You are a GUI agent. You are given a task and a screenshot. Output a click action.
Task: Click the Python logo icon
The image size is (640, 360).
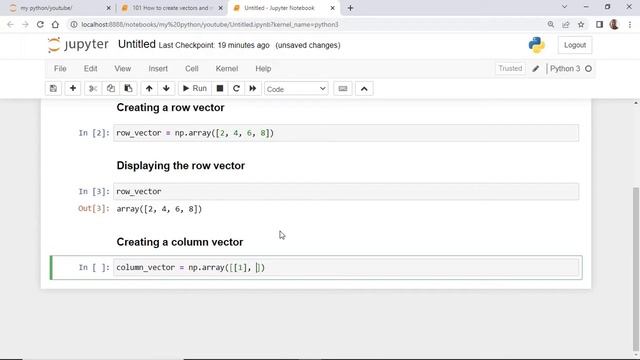click(x=536, y=45)
